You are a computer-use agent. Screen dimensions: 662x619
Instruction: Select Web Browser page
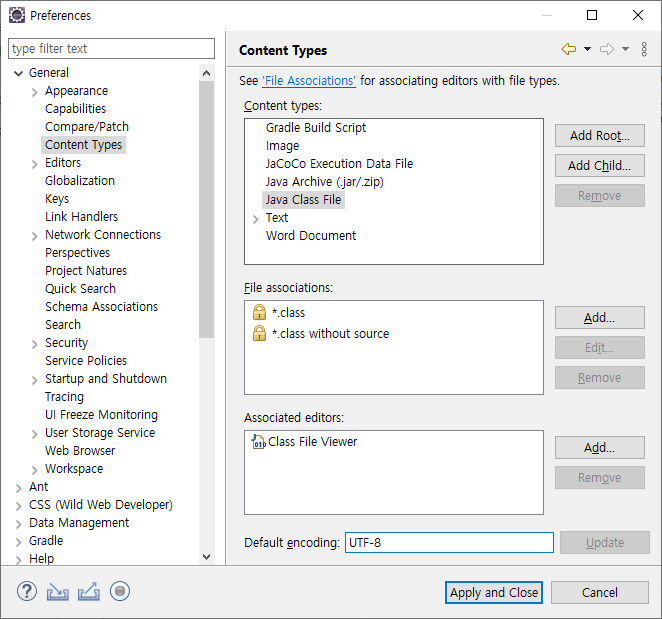pos(80,451)
